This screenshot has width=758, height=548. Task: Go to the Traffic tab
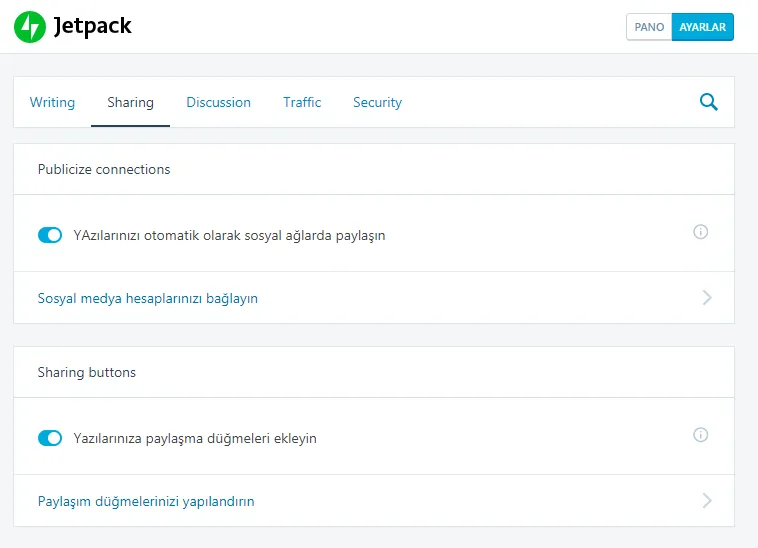pos(302,102)
